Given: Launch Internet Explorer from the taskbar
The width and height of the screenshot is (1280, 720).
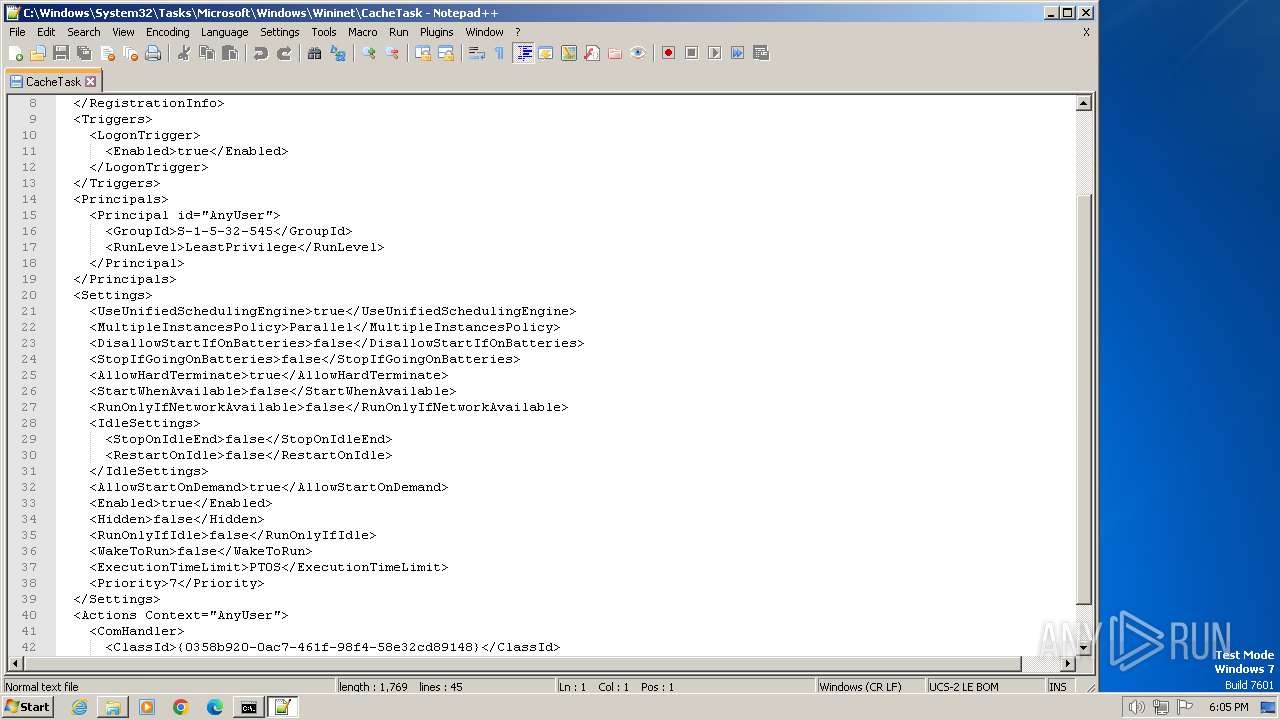Looking at the screenshot, I should 79,707.
